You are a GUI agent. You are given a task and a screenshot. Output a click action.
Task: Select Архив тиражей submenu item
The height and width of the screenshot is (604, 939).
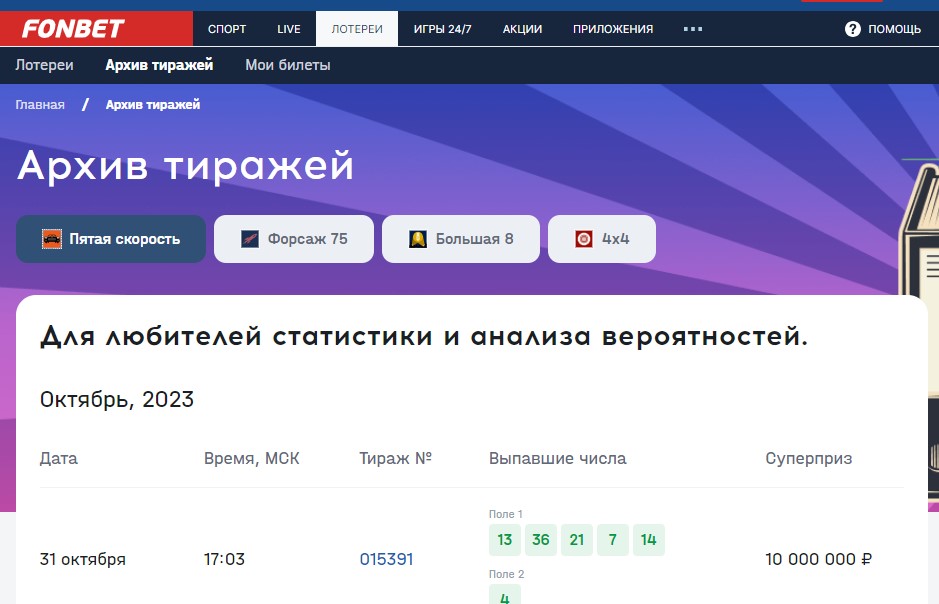pos(159,65)
